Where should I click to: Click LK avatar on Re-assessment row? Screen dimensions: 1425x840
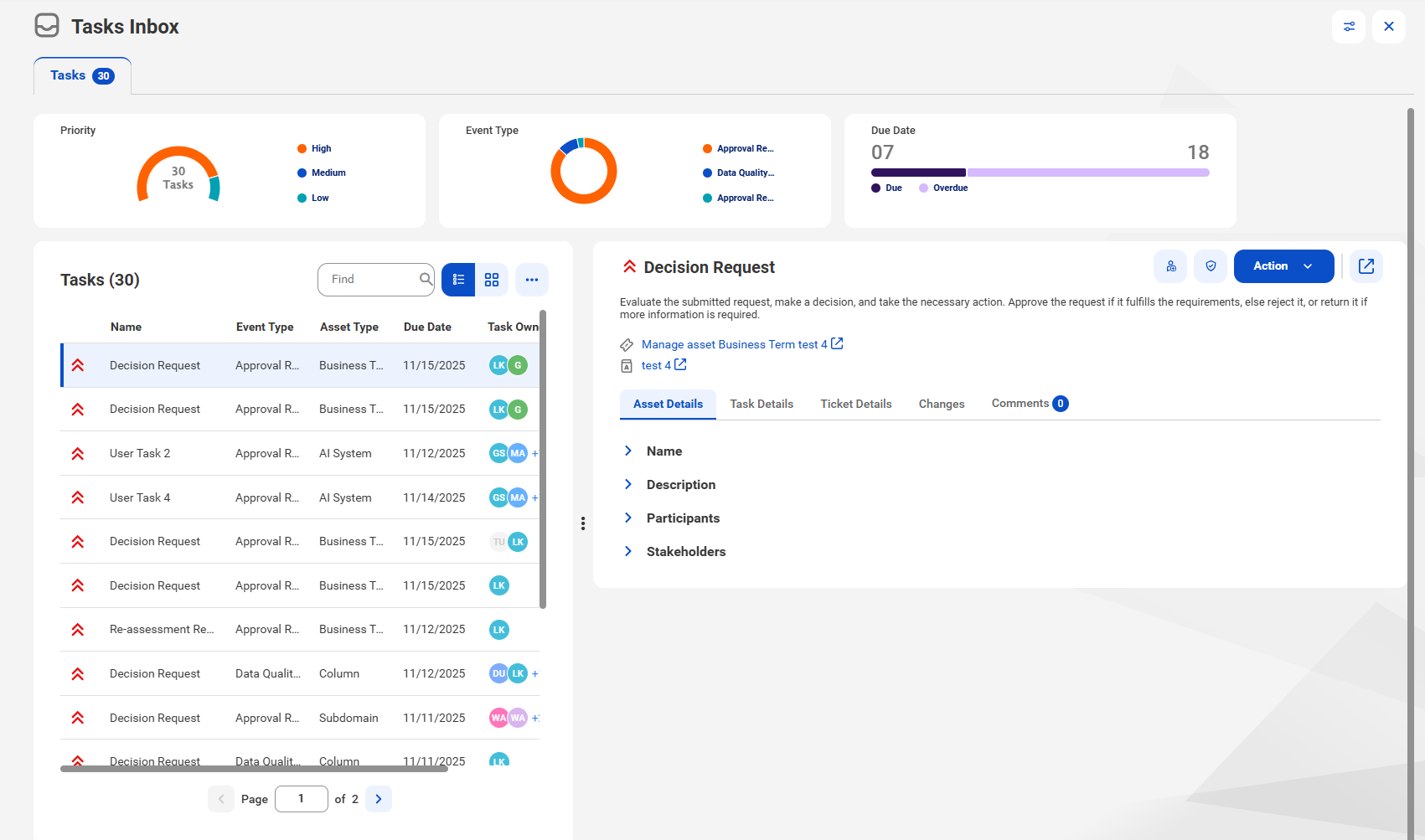pos(499,630)
